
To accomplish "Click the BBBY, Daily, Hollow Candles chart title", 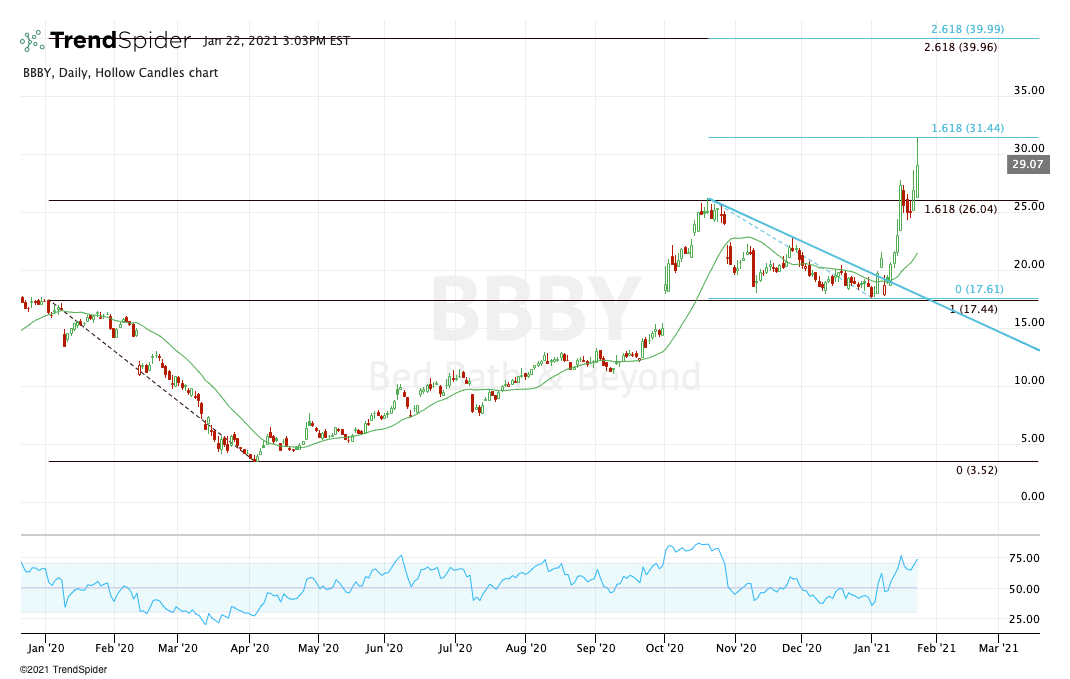I will pos(121,73).
